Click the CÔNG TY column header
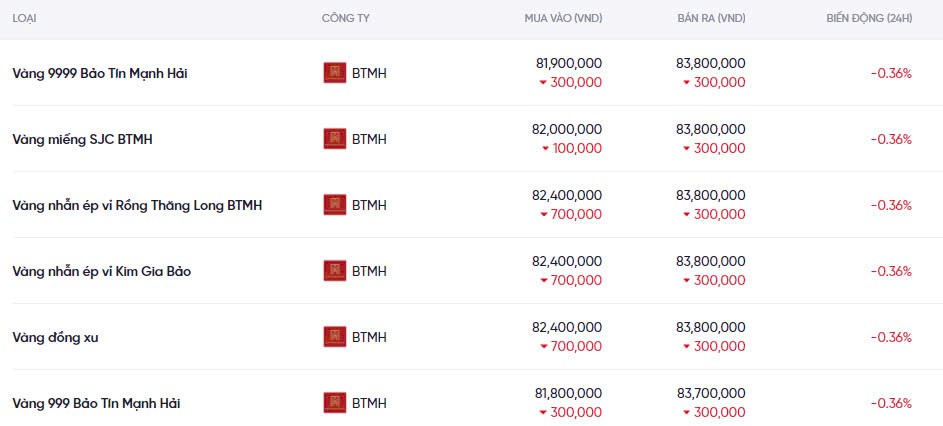Viewport: 943px width, 426px height. click(344, 18)
